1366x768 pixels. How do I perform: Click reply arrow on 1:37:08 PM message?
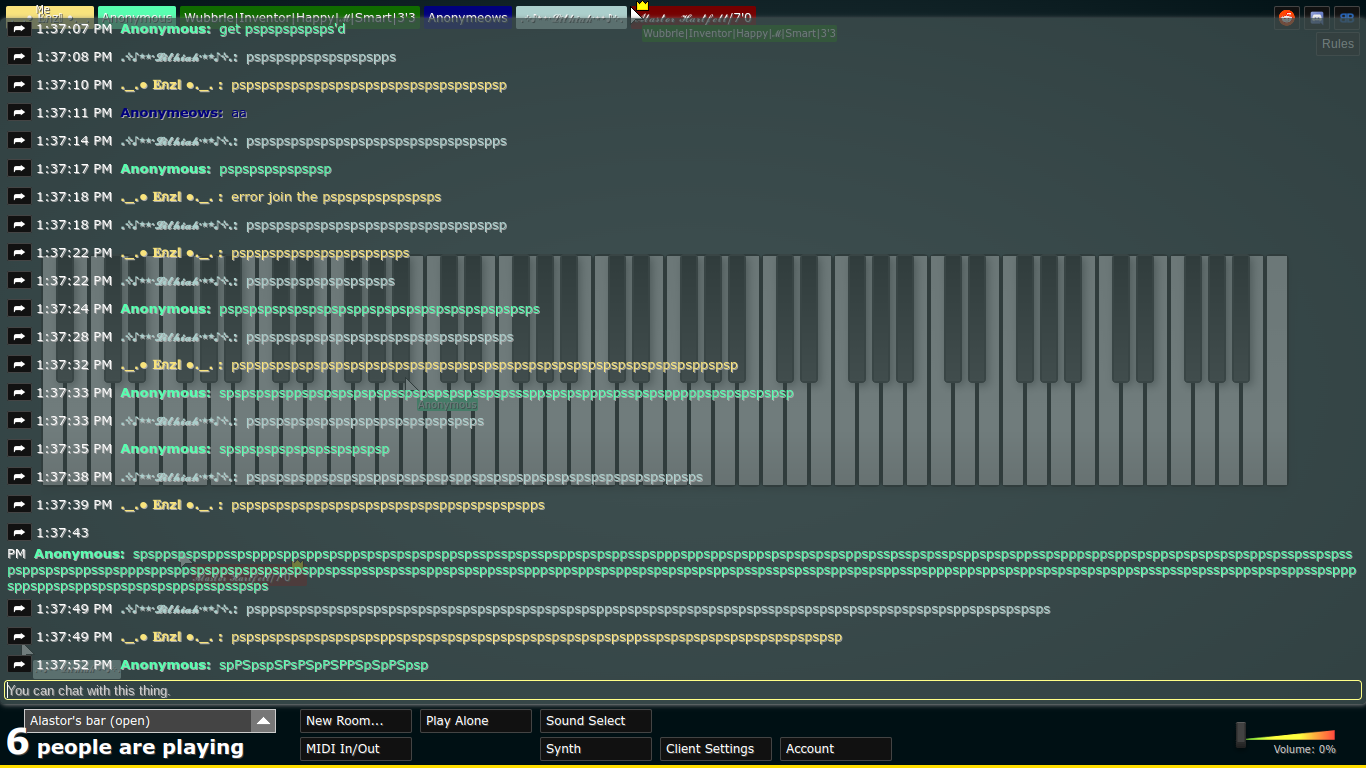pos(19,57)
